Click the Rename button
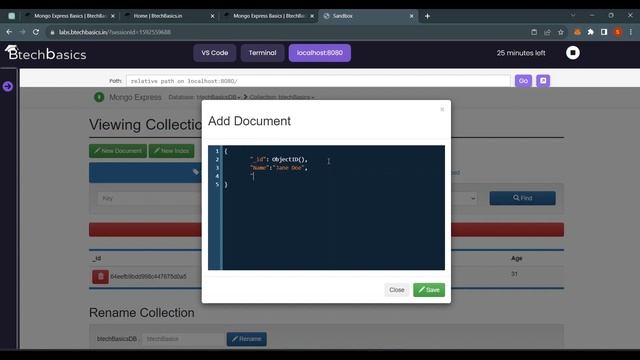Viewport: 640px width, 360px height. click(x=247, y=339)
